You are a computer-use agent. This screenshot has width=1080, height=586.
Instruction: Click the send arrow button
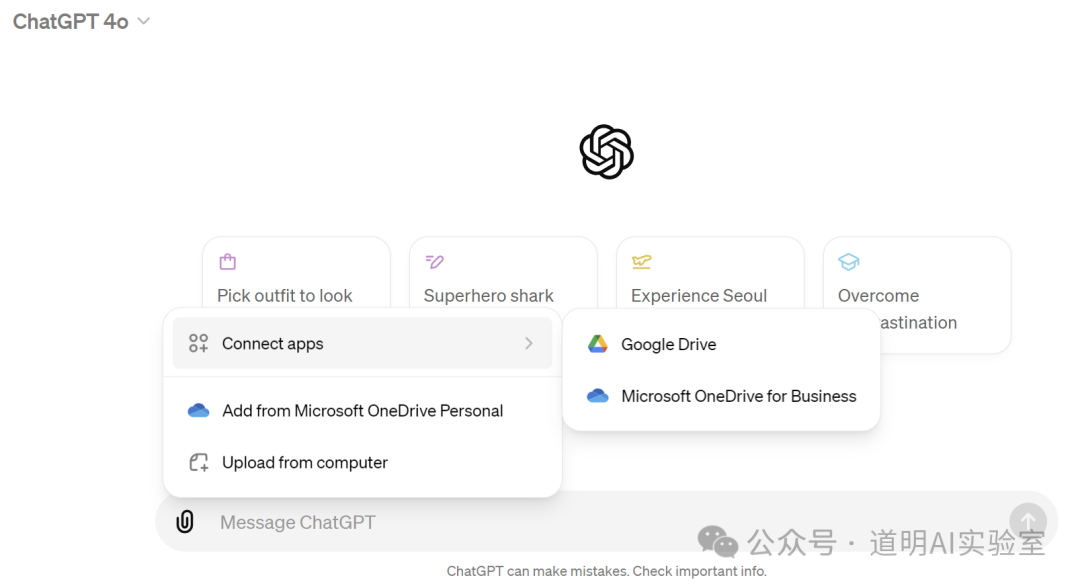[x=1027, y=521]
